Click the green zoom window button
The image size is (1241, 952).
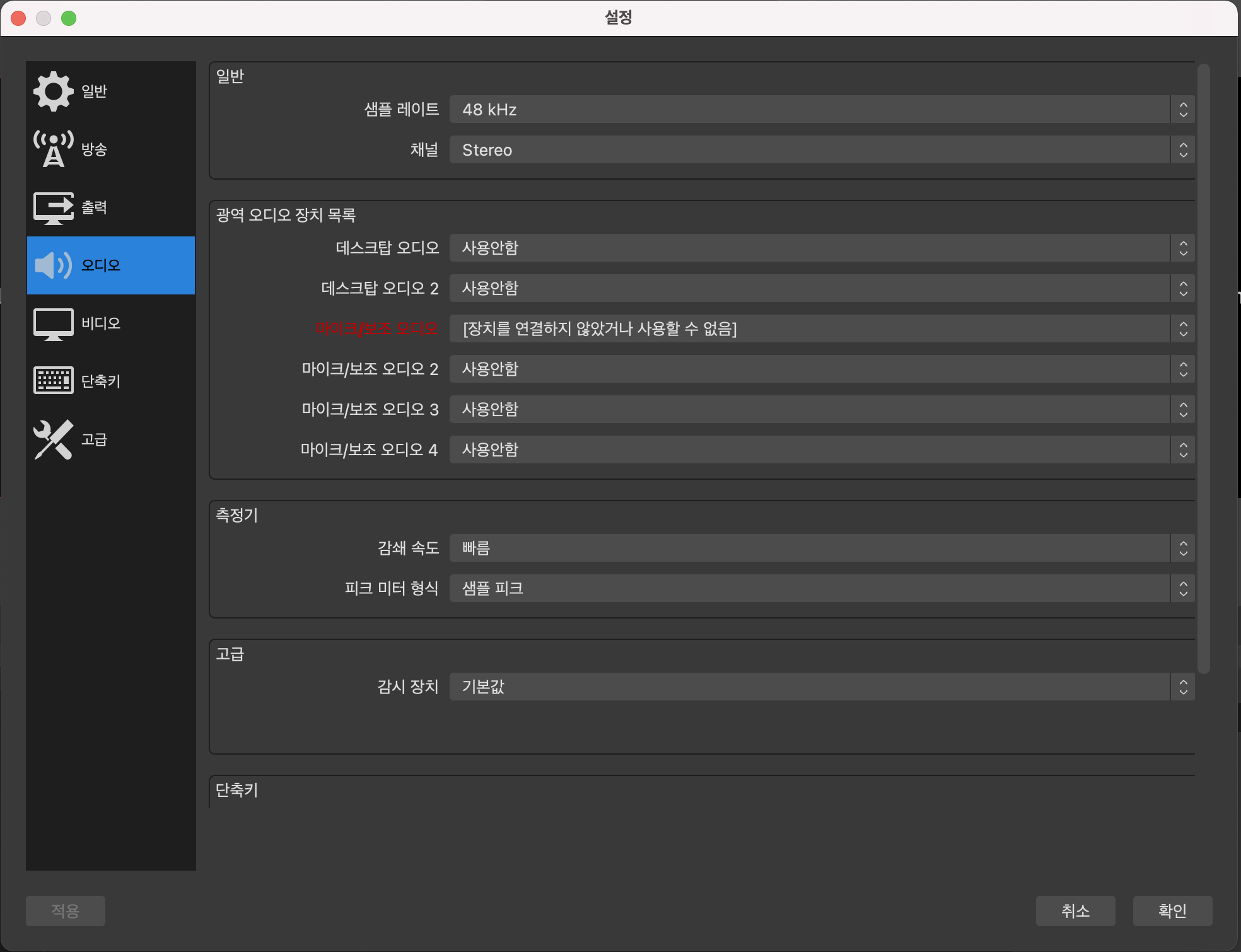pos(69,18)
